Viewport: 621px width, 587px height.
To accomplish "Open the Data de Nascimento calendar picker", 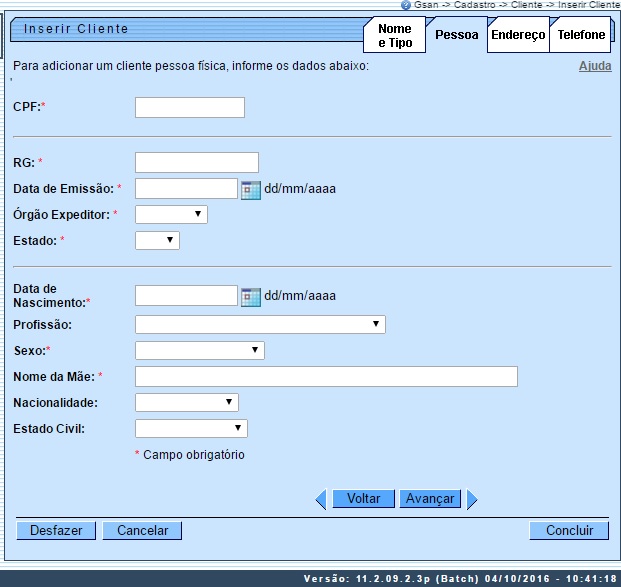I will tap(251, 297).
